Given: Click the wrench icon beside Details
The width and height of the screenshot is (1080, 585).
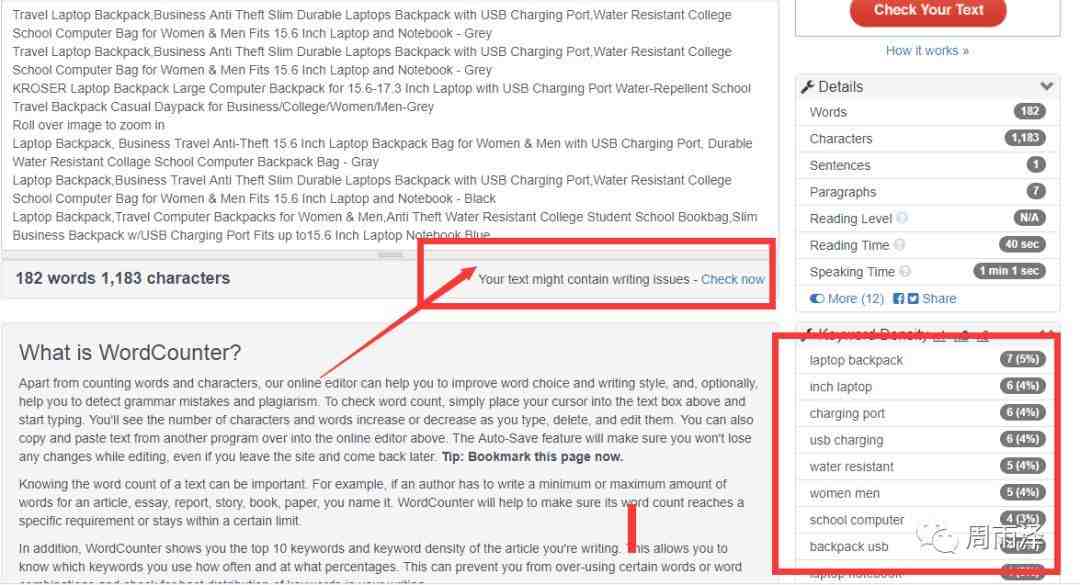Looking at the screenshot, I should tap(807, 87).
